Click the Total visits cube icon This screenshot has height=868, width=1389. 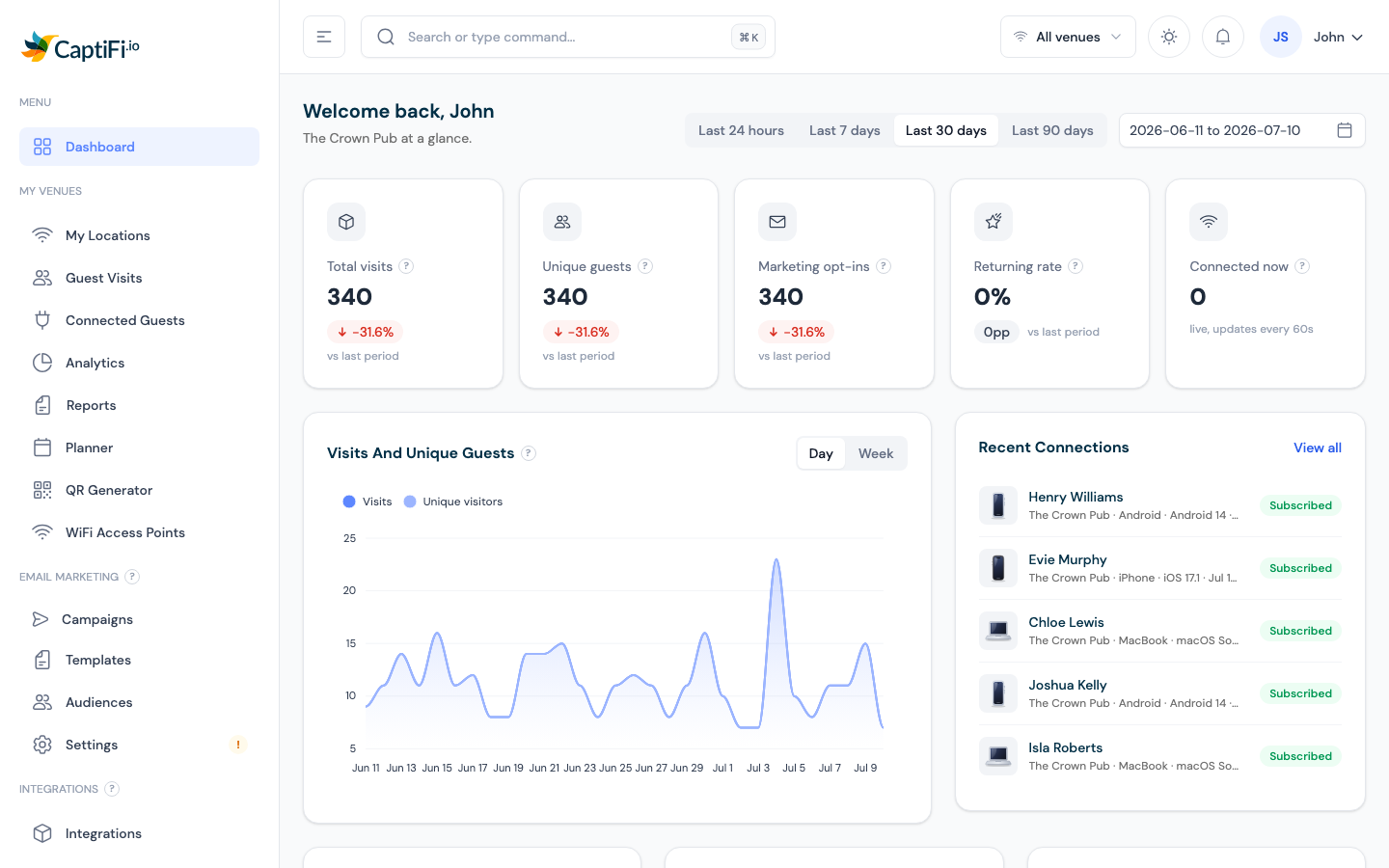click(346, 222)
